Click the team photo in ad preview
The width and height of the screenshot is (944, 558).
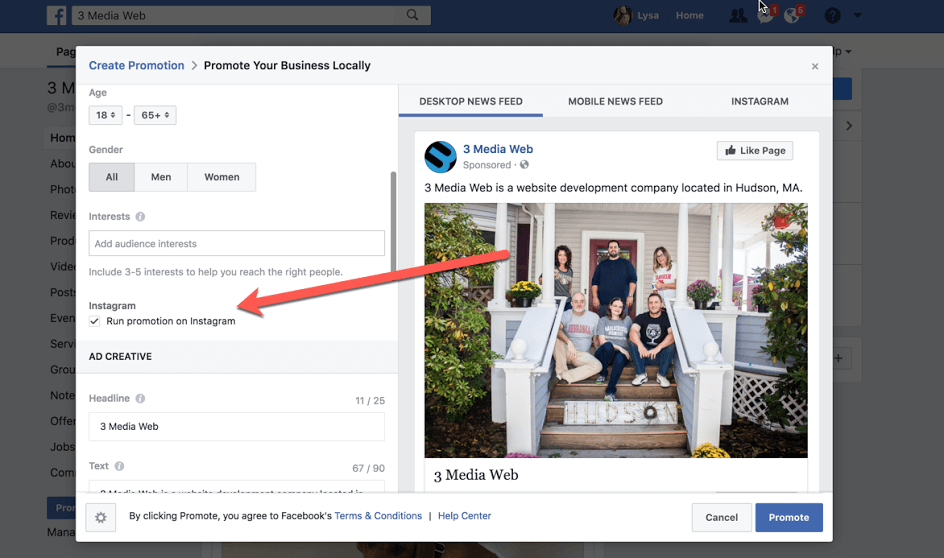[x=616, y=330]
